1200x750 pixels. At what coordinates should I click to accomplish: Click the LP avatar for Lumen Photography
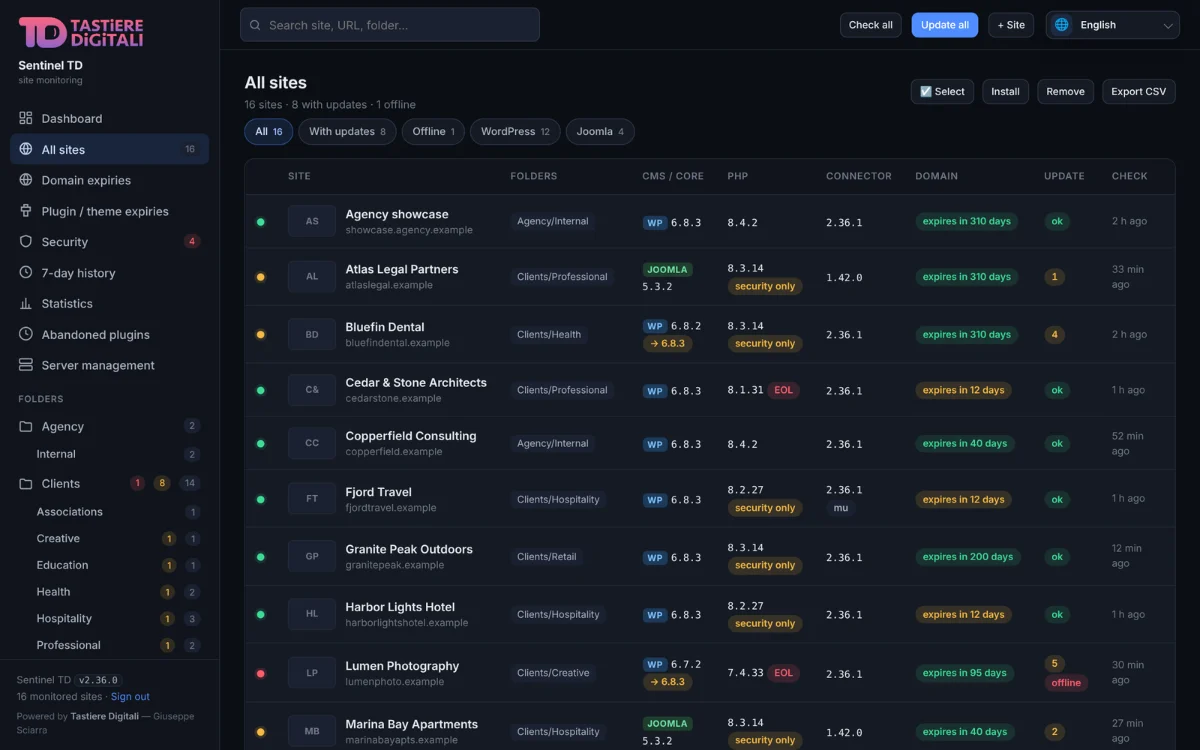[312, 673]
